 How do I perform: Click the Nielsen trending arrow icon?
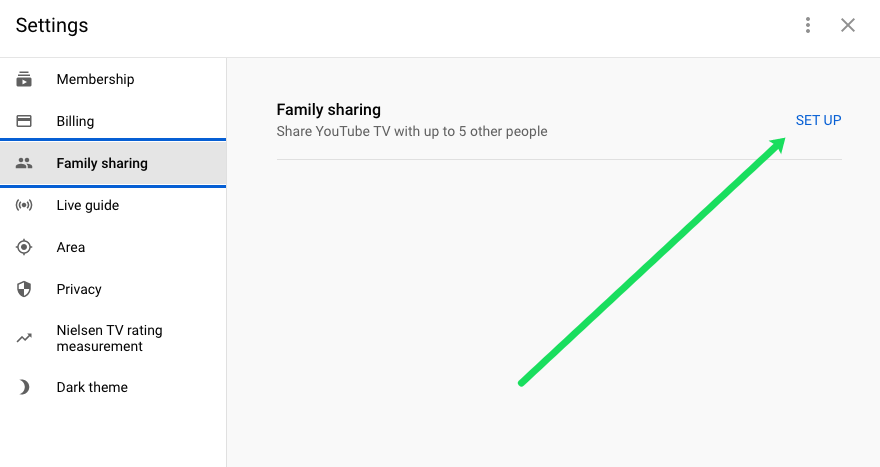tap(24, 338)
